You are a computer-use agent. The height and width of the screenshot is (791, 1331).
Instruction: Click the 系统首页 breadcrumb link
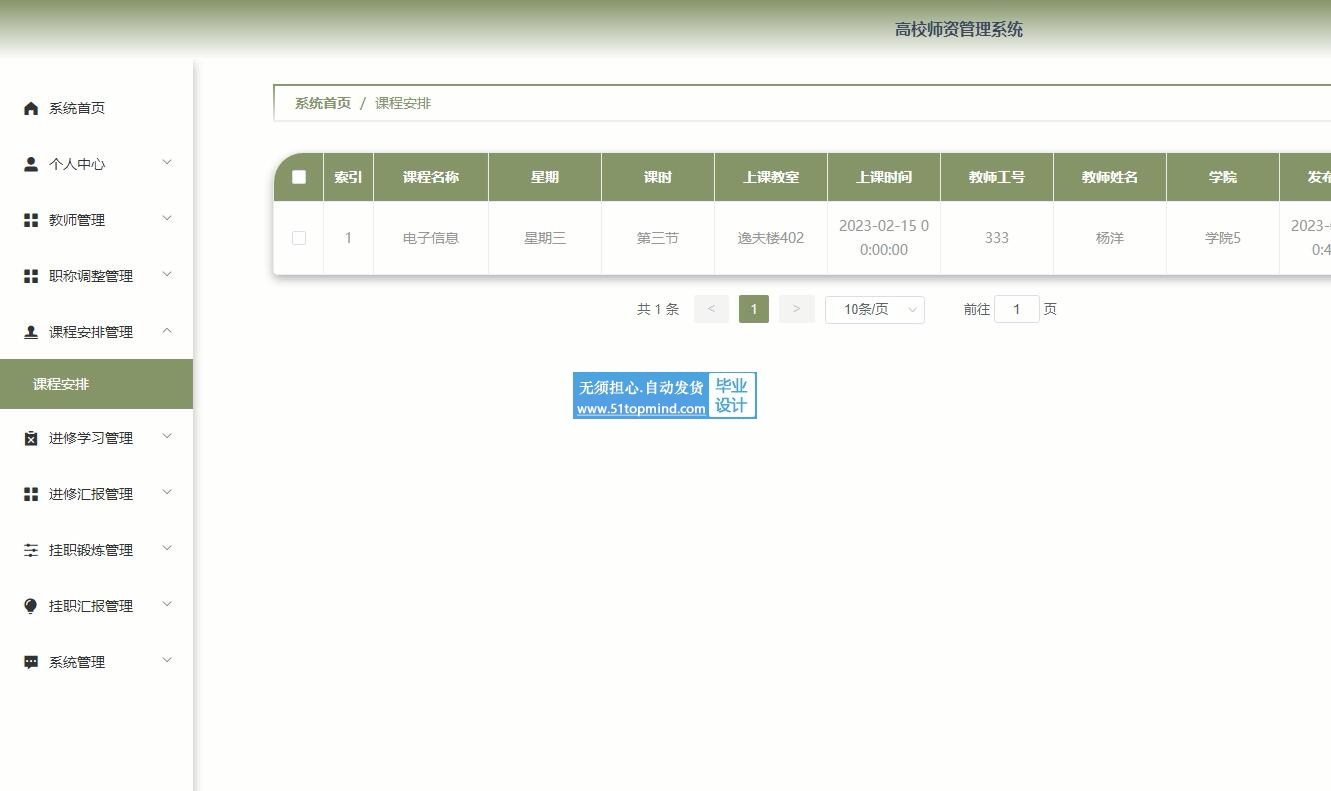(322, 103)
